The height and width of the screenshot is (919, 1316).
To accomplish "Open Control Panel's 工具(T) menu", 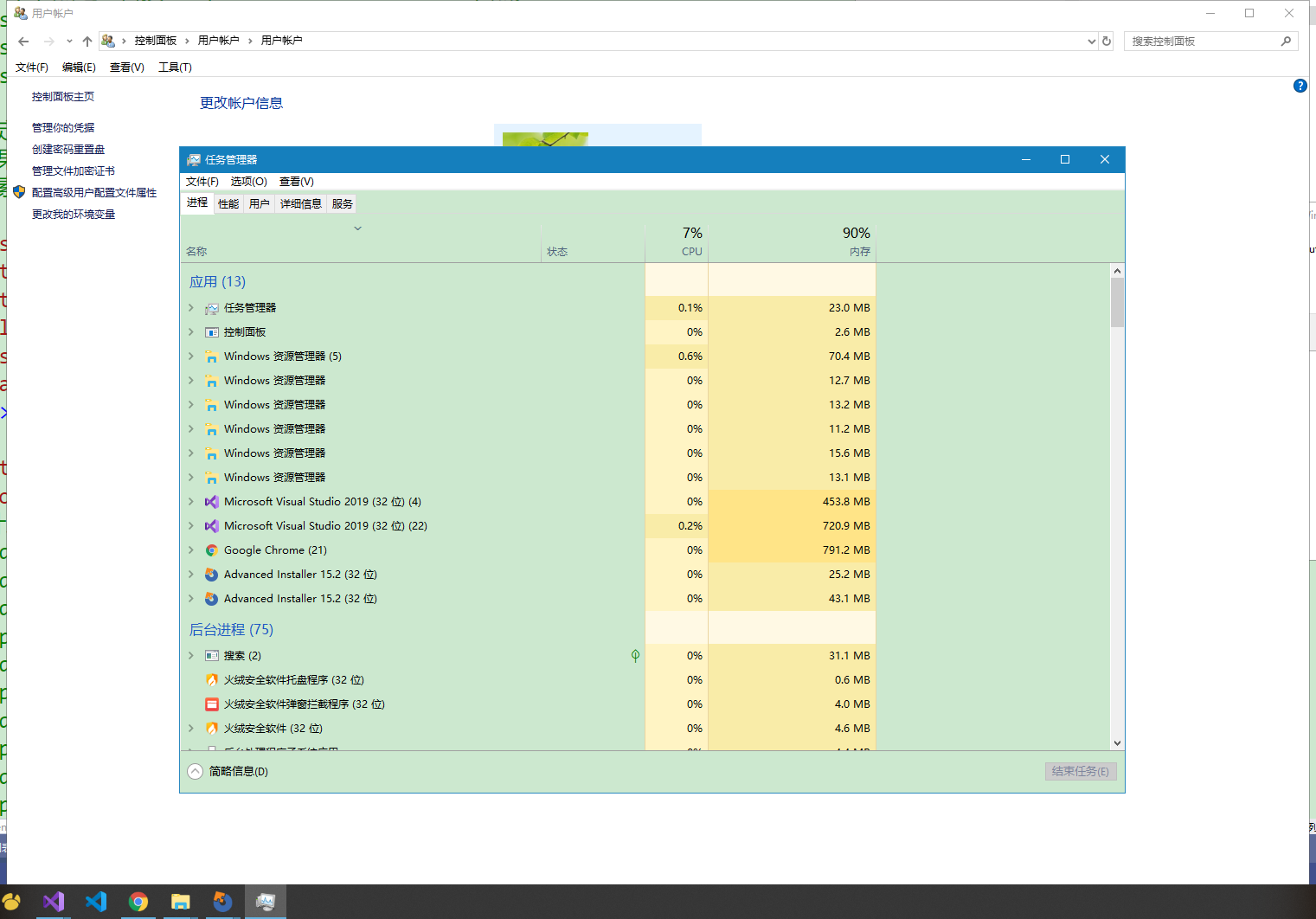I will [x=175, y=67].
